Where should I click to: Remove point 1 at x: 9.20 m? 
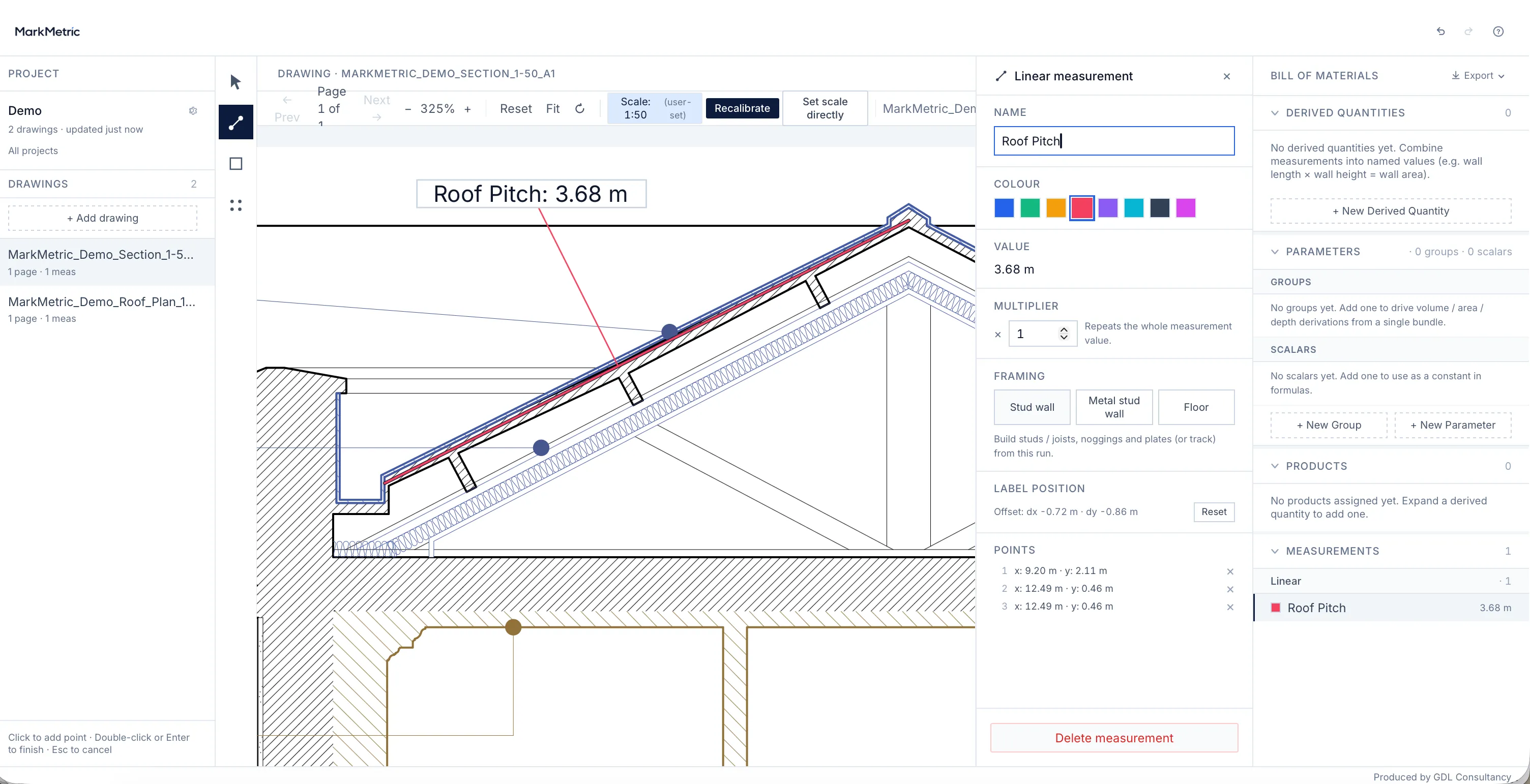point(1230,571)
